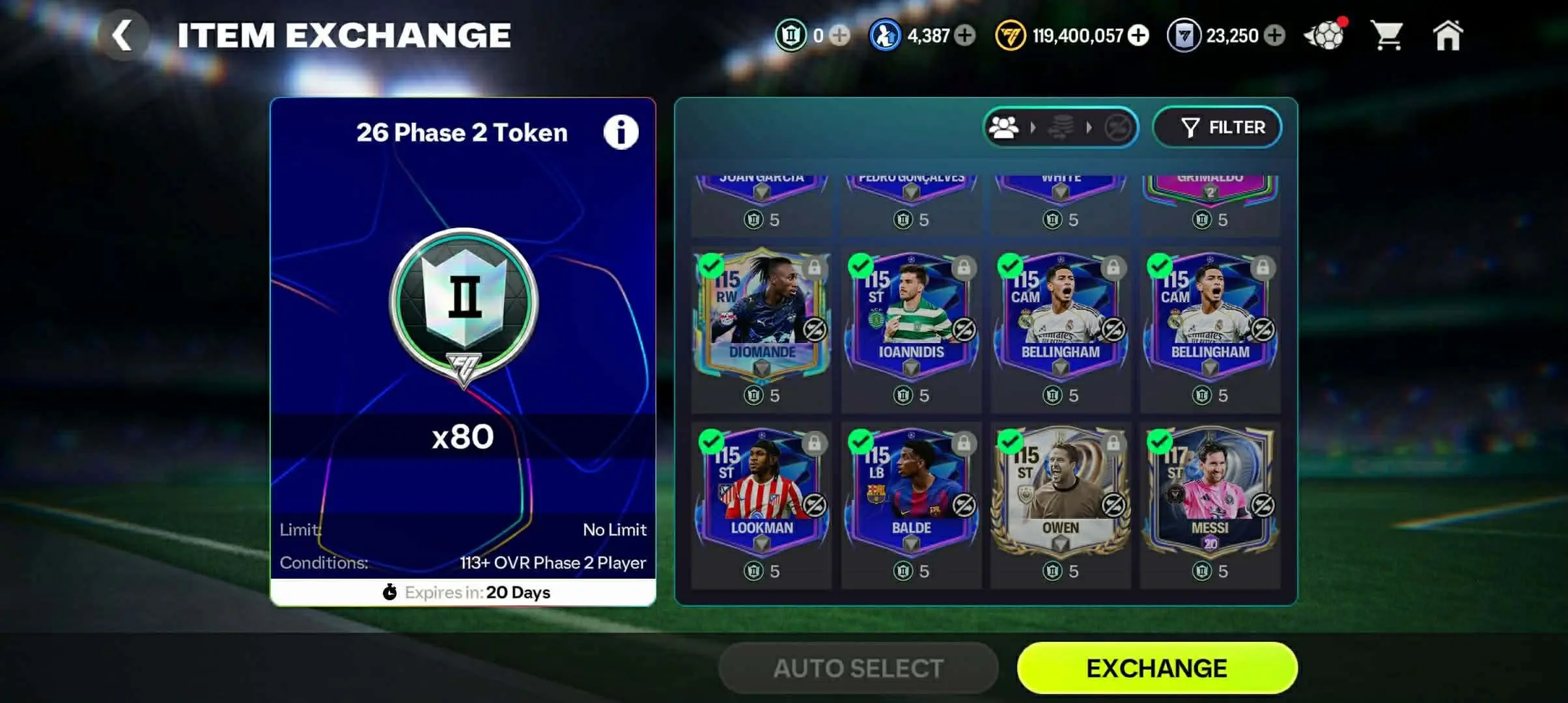Screen dimensions: 1568x703
Task: Uncheck the Ioannidis player card
Action: 861,266
